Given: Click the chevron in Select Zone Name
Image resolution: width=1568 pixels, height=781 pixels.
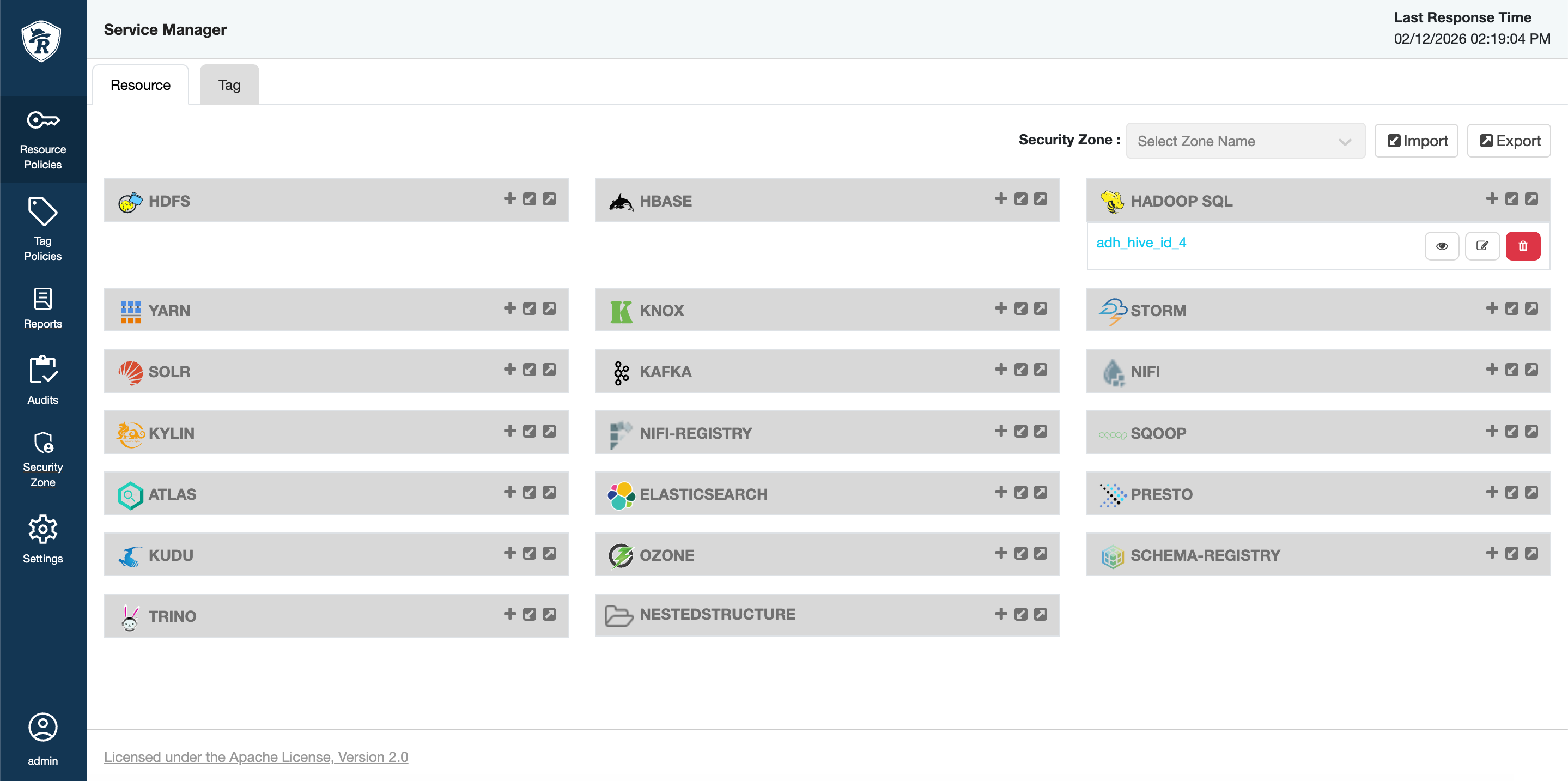Looking at the screenshot, I should click(1345, 142).
